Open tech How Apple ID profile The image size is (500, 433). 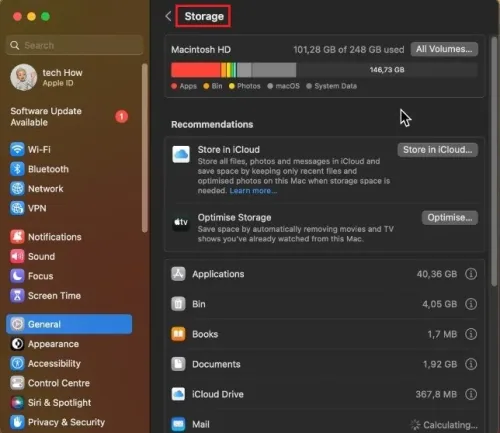[47, 77]
